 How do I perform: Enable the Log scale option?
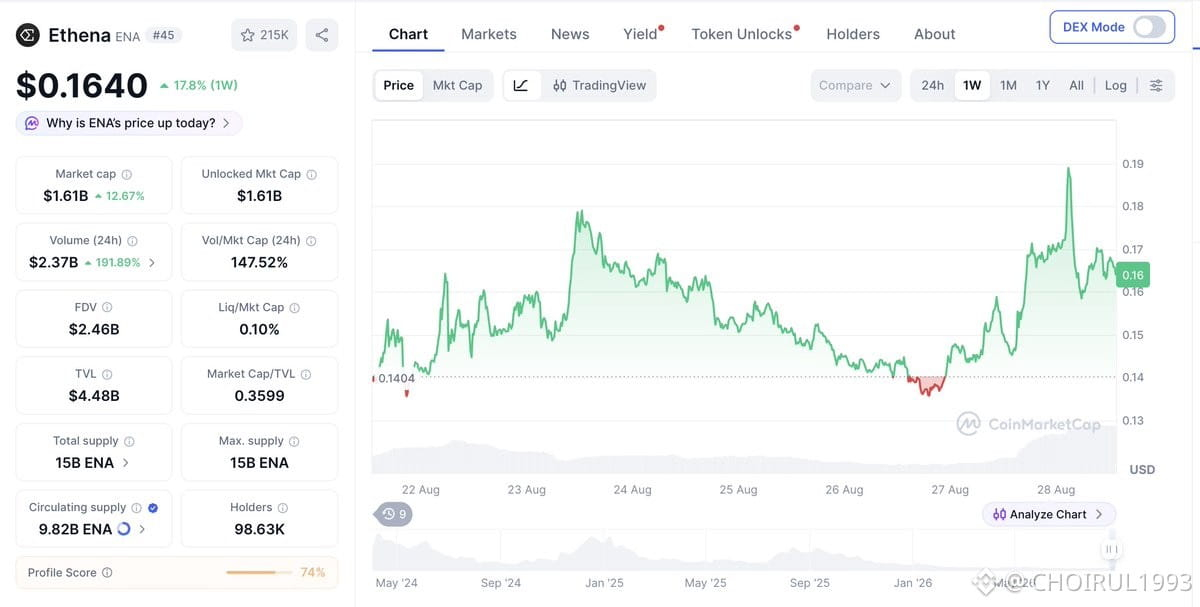(1115, 85)
